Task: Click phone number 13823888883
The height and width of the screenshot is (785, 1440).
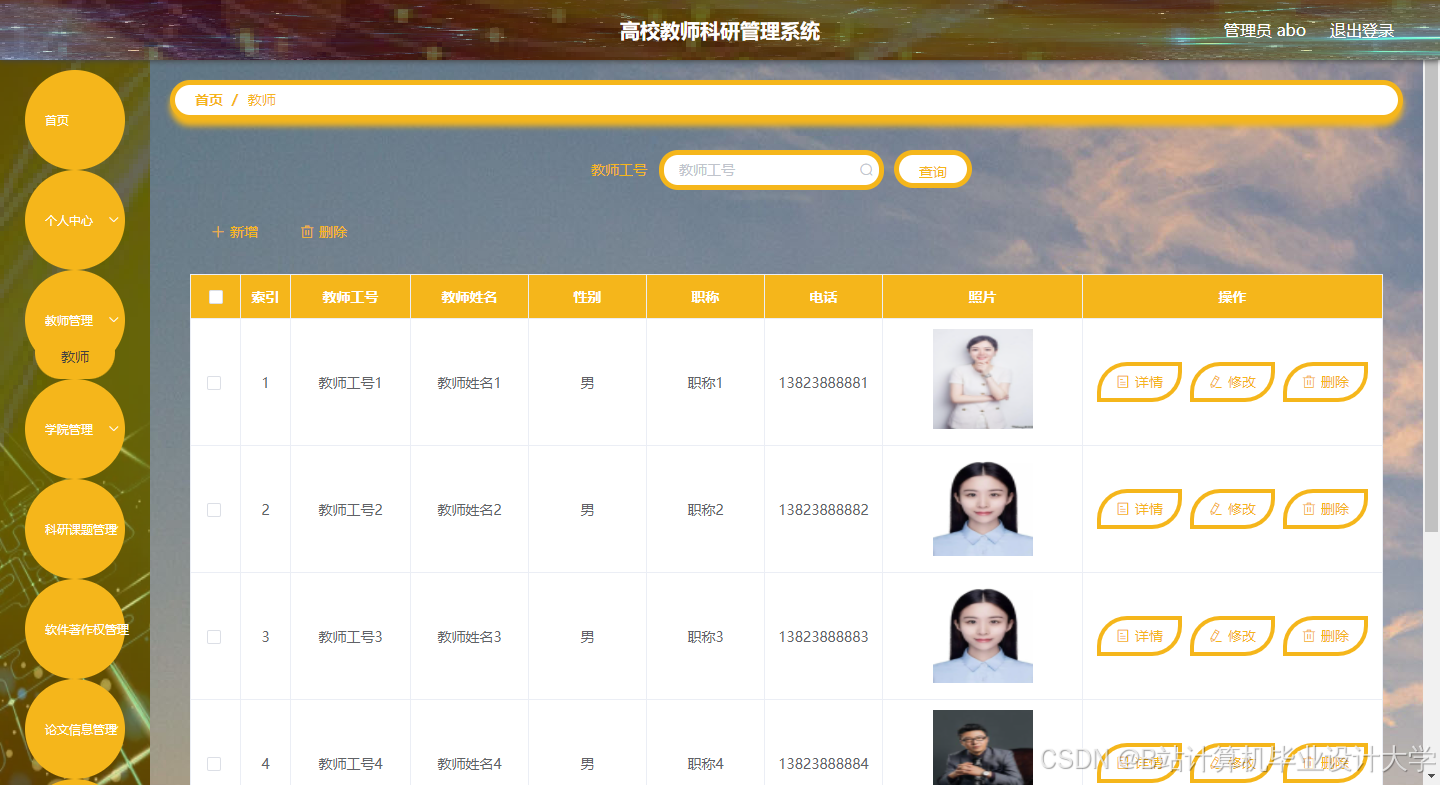Action: pyautogui.click(x=823, y=637)
